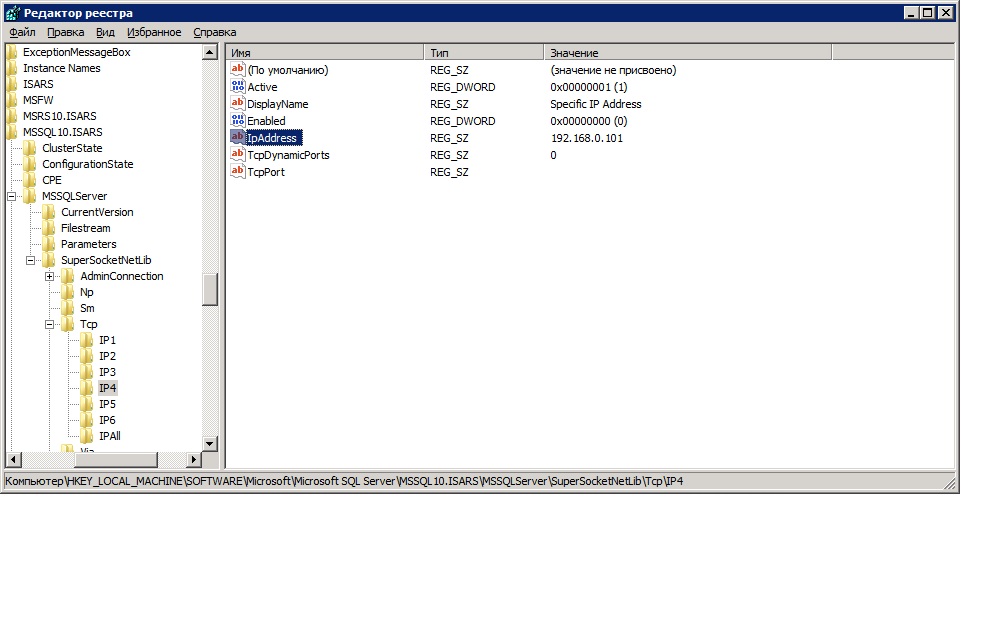
Task: Select the TcpDynamicPorts value name
Action: (288, 155)
